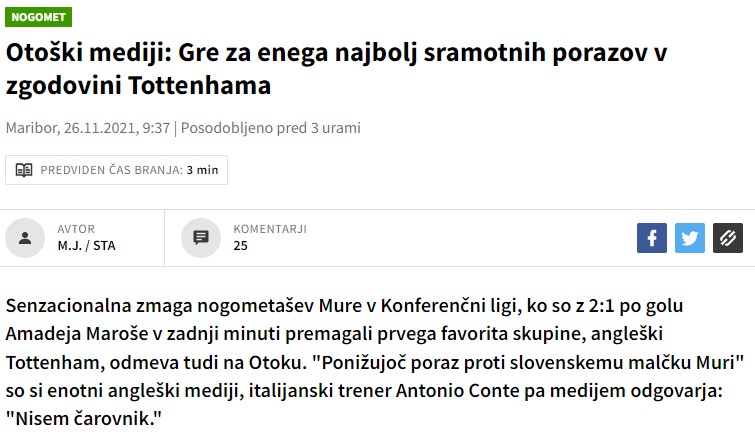Click the comment count 25
The image size is (755, 442).
tap(240, 246)
